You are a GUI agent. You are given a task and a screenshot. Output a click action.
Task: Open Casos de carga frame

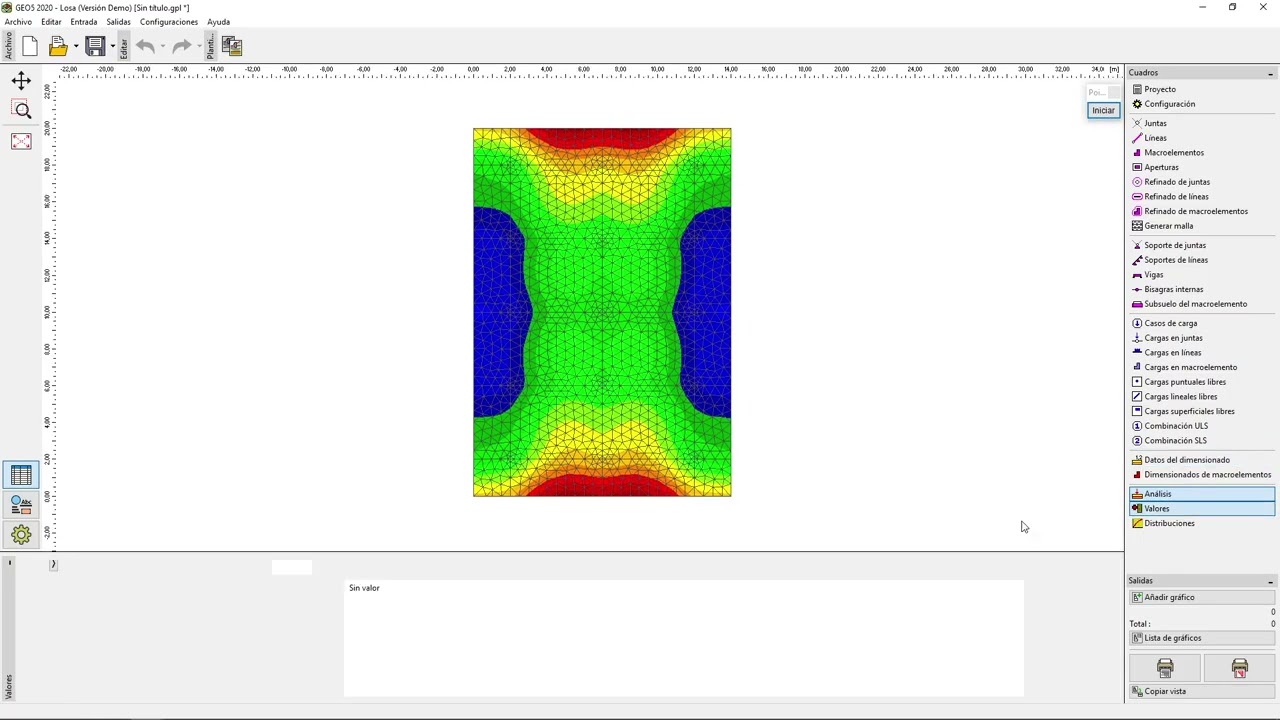click(x=1202, y=323)
